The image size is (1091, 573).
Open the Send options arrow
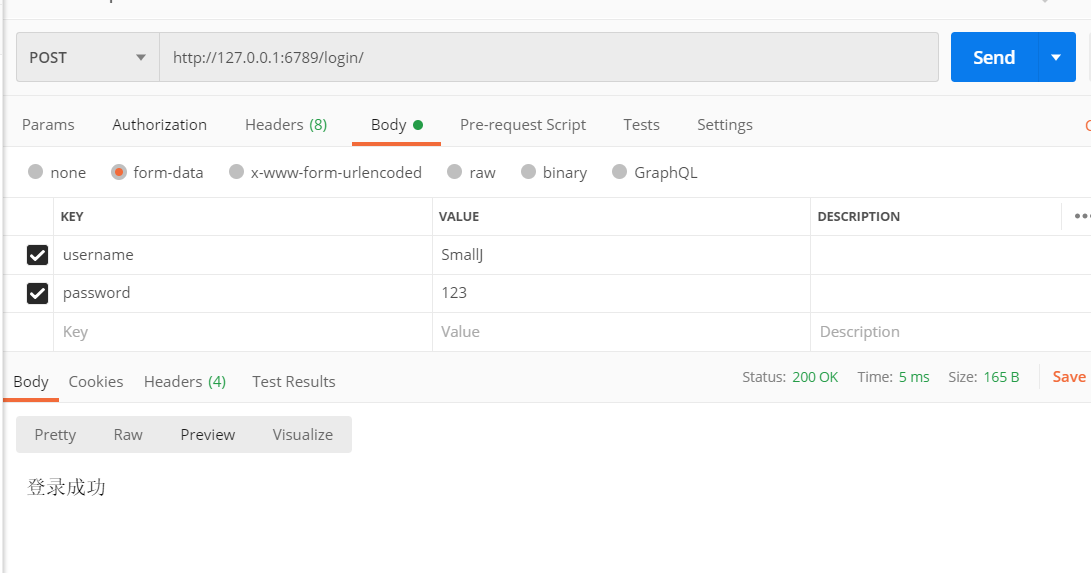click(x=1056, y=57)
